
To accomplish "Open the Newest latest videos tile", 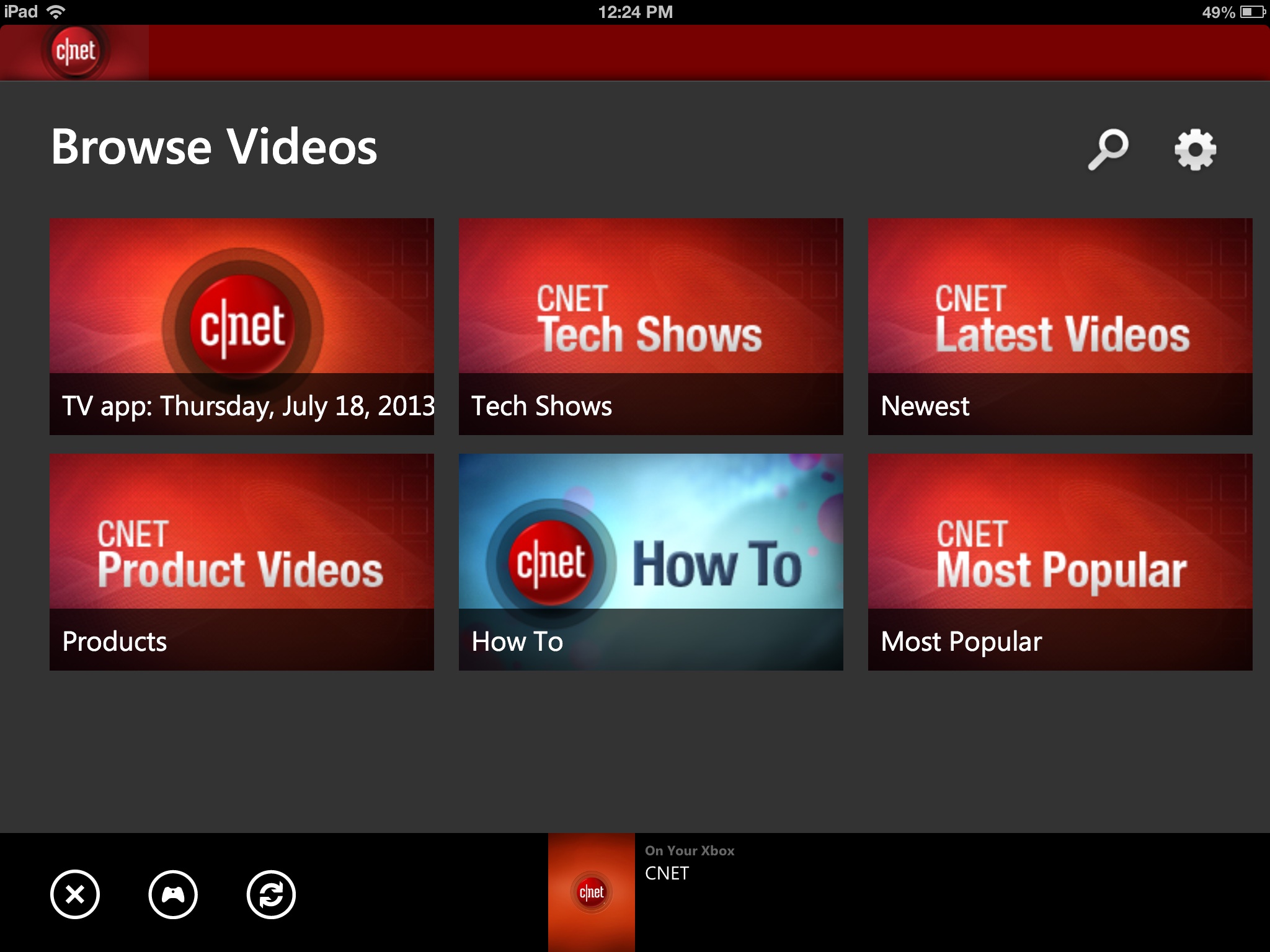I will [x=1060, y=327].
